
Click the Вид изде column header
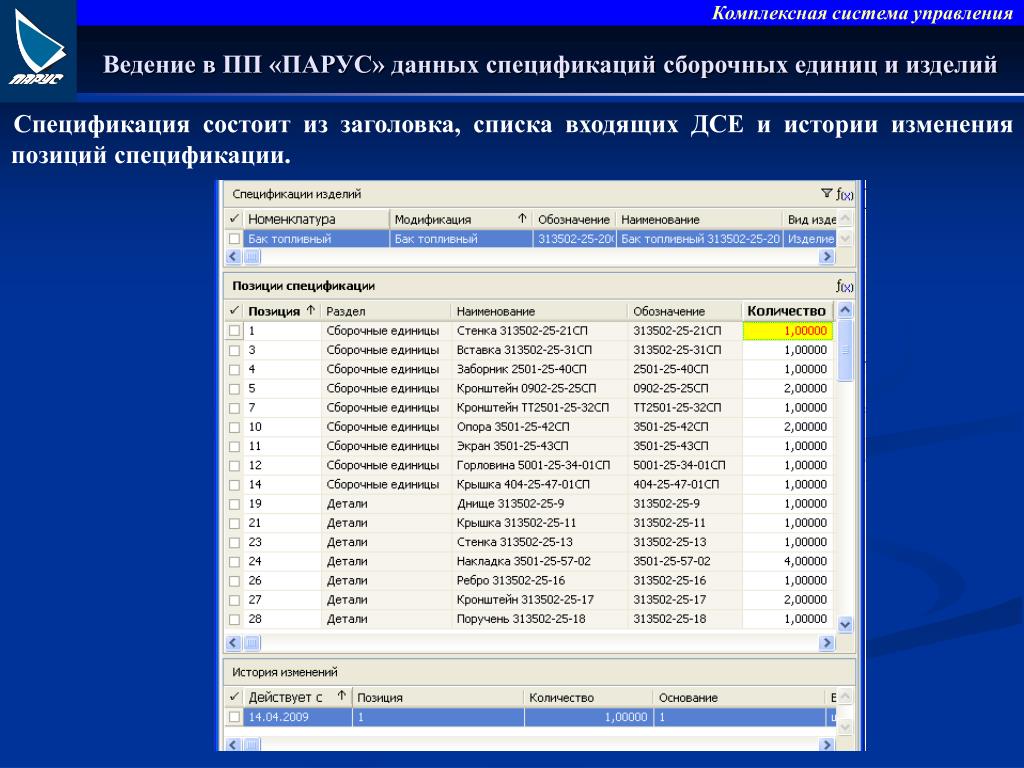click(x=810, y=219)
